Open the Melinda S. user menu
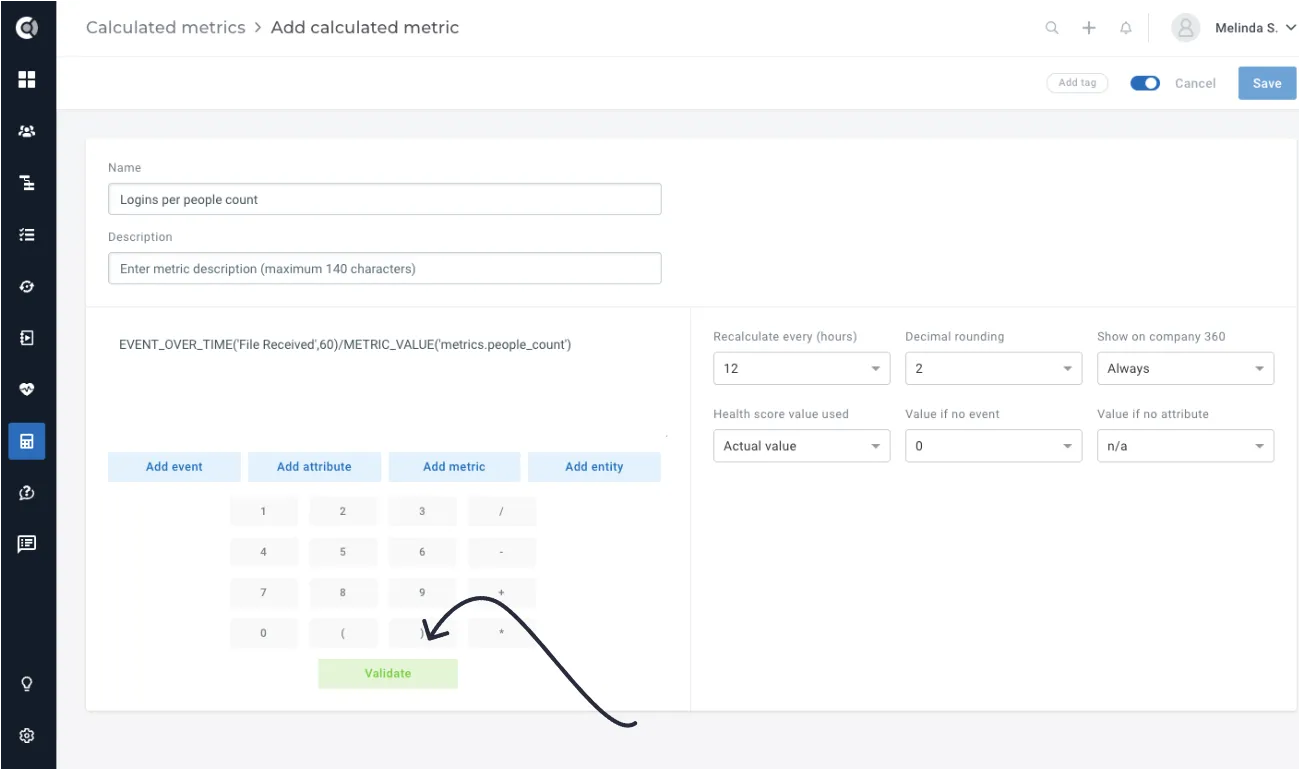Image resolution: width=1299 pixels, height=769 pixels. tap(1255, 28)
